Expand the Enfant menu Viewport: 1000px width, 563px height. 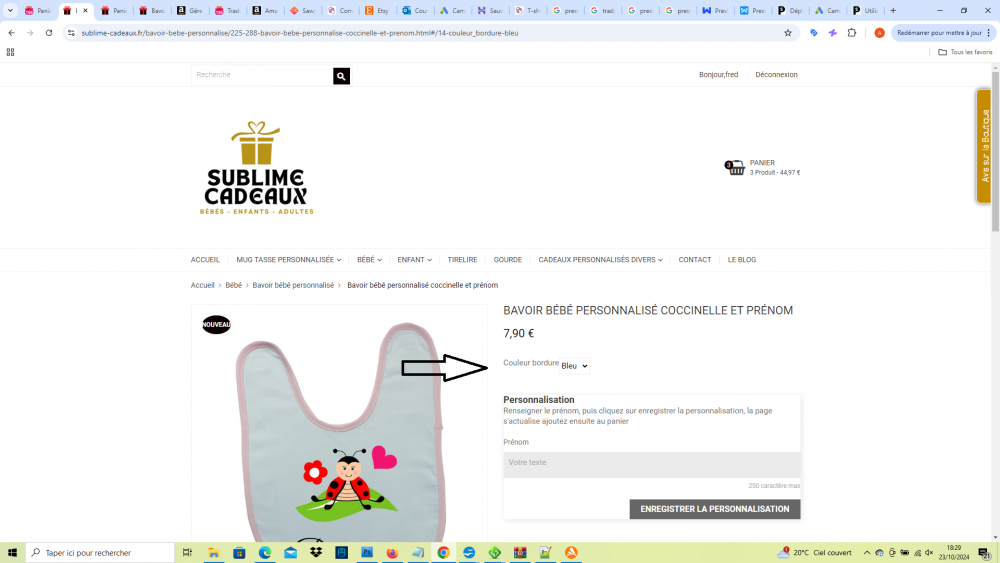[415, 260]
